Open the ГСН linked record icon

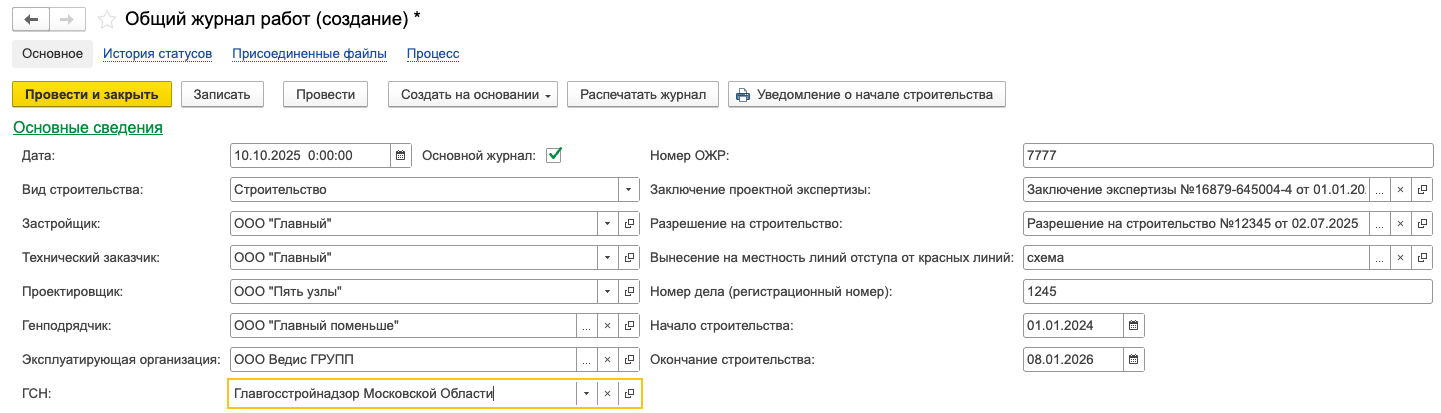tap(629, 394)
